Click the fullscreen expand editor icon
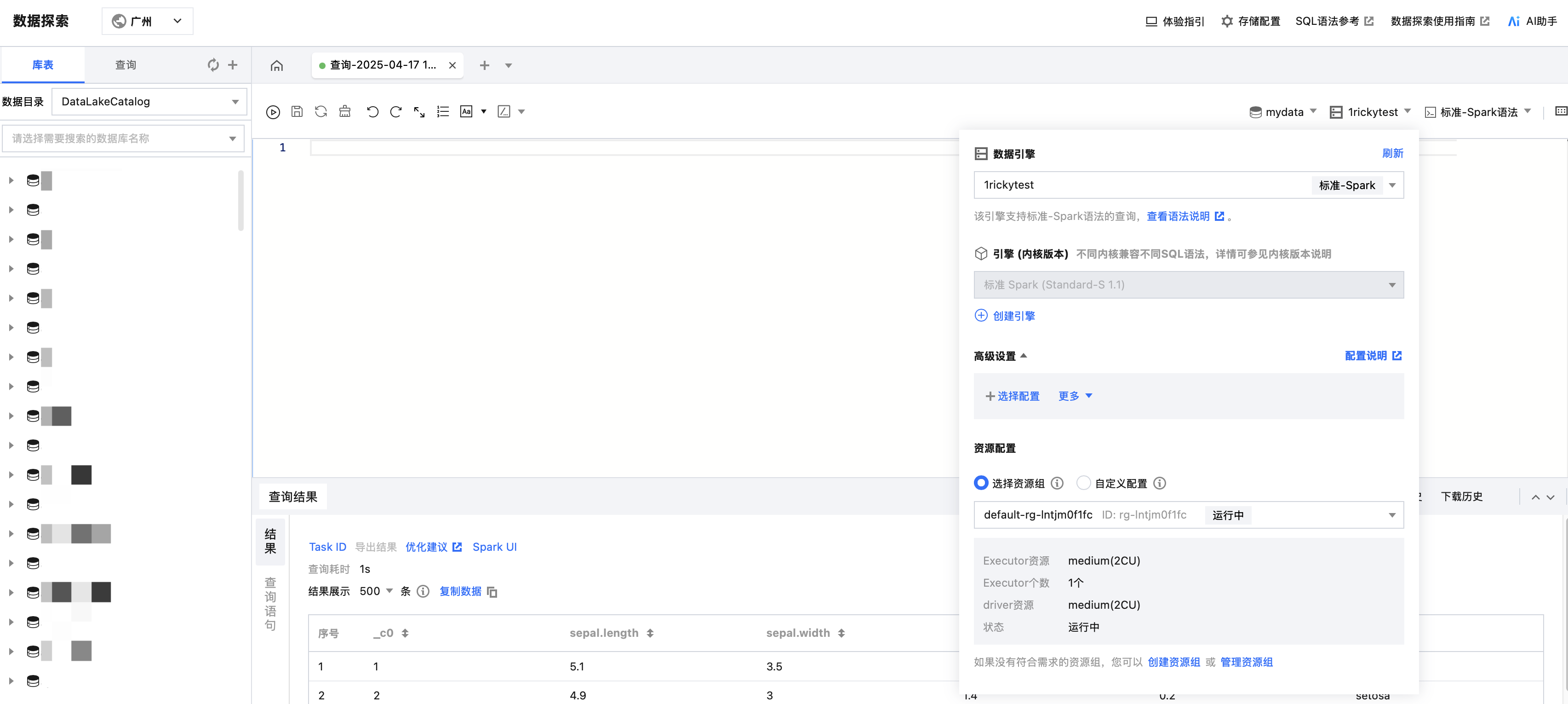Viewport: 1568px width, 704px height. point(419,111)
